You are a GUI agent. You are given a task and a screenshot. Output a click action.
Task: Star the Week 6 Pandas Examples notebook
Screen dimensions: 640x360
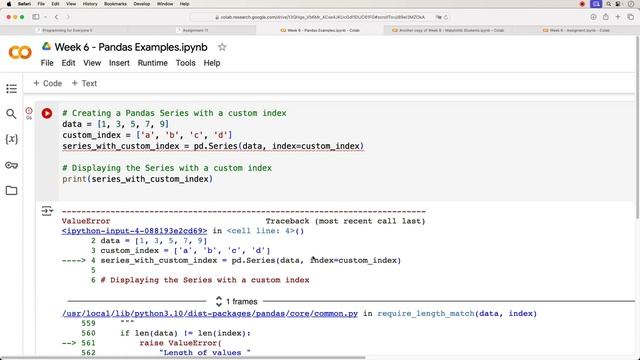[222, 47]
